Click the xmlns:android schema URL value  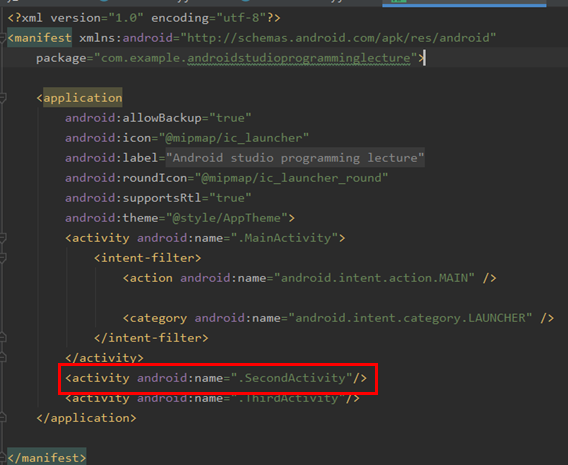click(x=338, y=38)
